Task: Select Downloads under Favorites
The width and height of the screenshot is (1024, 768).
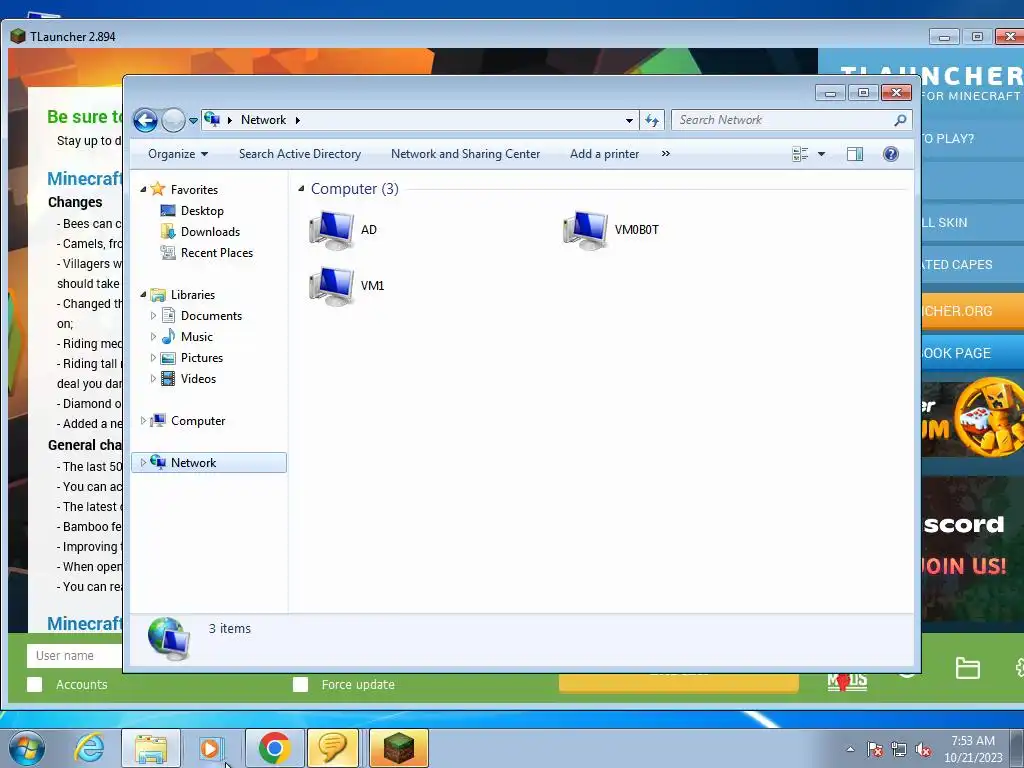Action: [210, 232]
